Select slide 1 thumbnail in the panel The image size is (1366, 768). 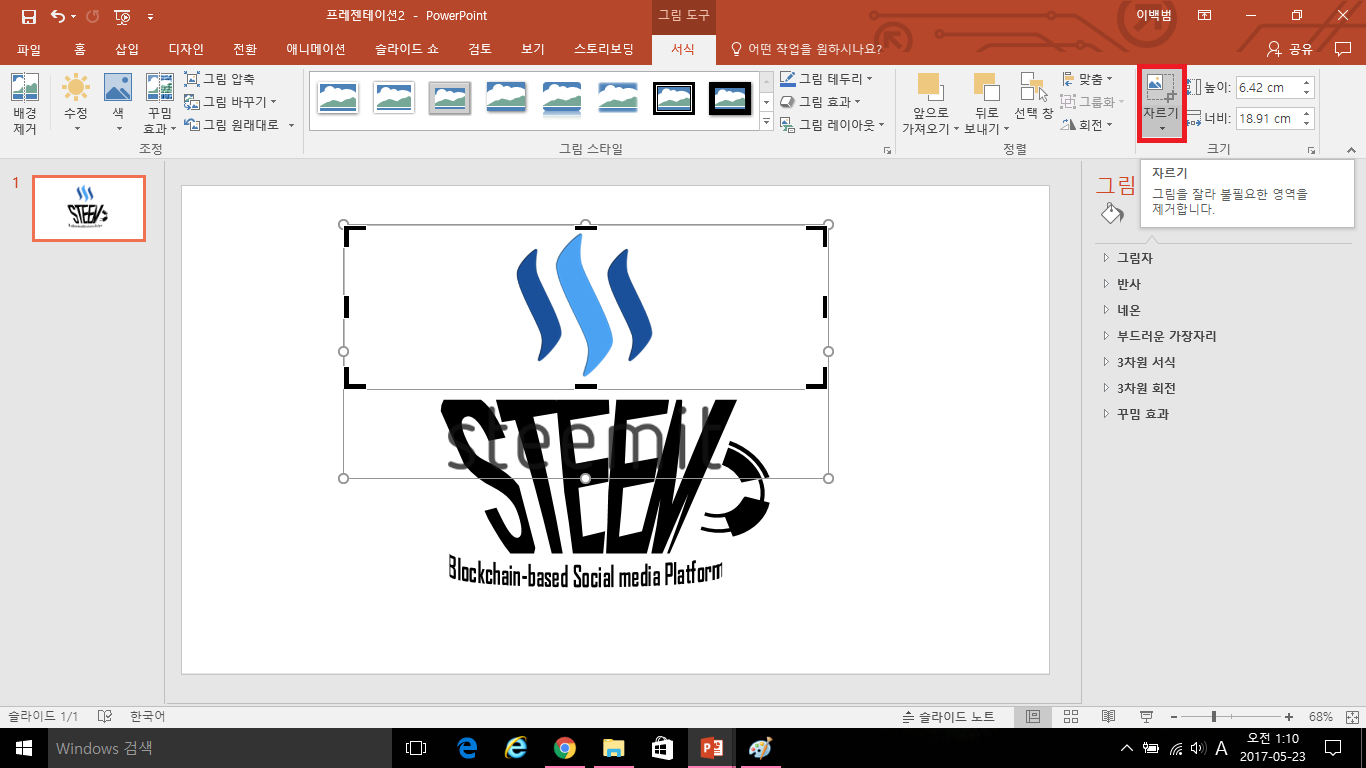tap(89, 208)
